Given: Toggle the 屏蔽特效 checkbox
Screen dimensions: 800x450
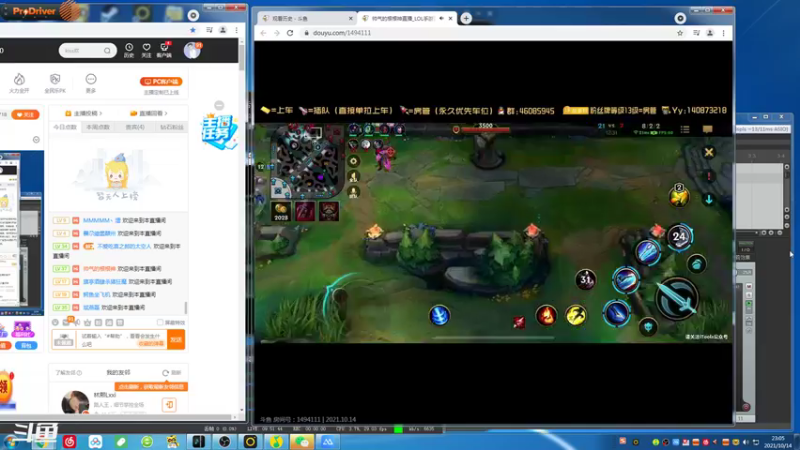Looking at the screenshot, I should (160, 322).
